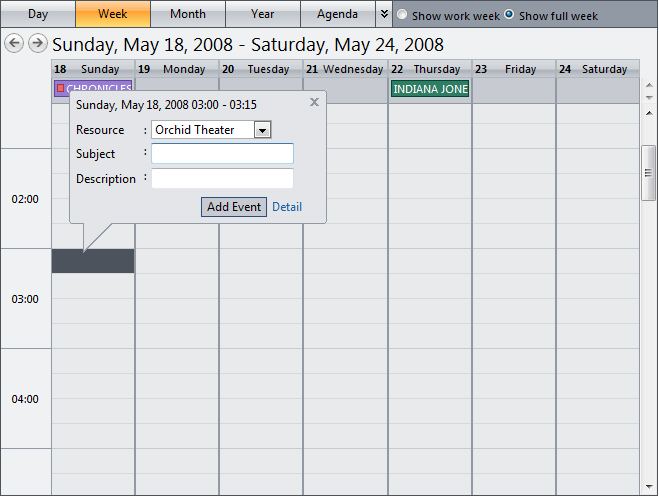The height and width of the screenshot is (497, 659).
Task: Open the INDIANA JONES event on Thursday
Action: tap(430, 89)
